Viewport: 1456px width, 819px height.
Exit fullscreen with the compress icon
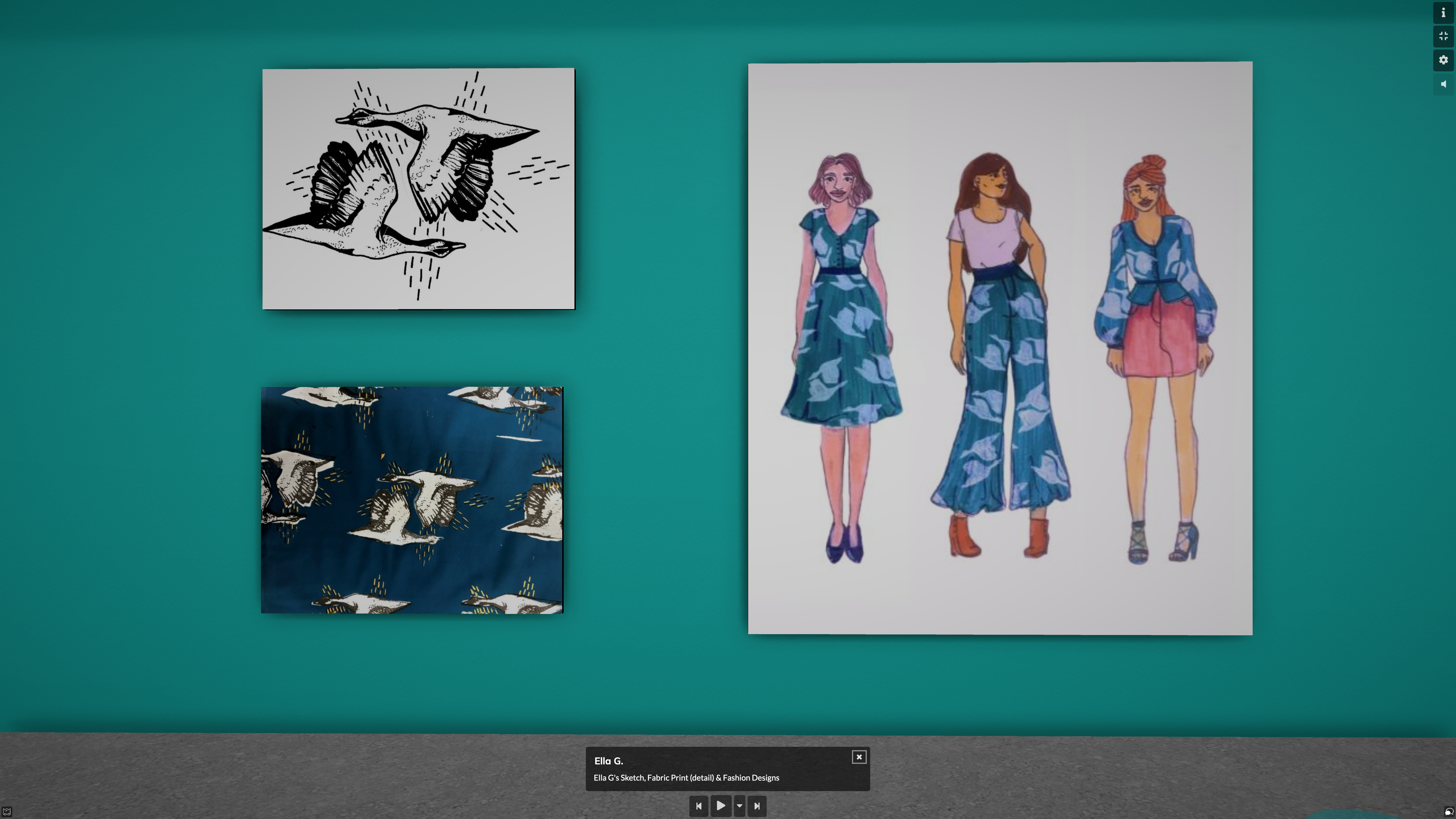pyautogui.click(x=1443, y=36)
